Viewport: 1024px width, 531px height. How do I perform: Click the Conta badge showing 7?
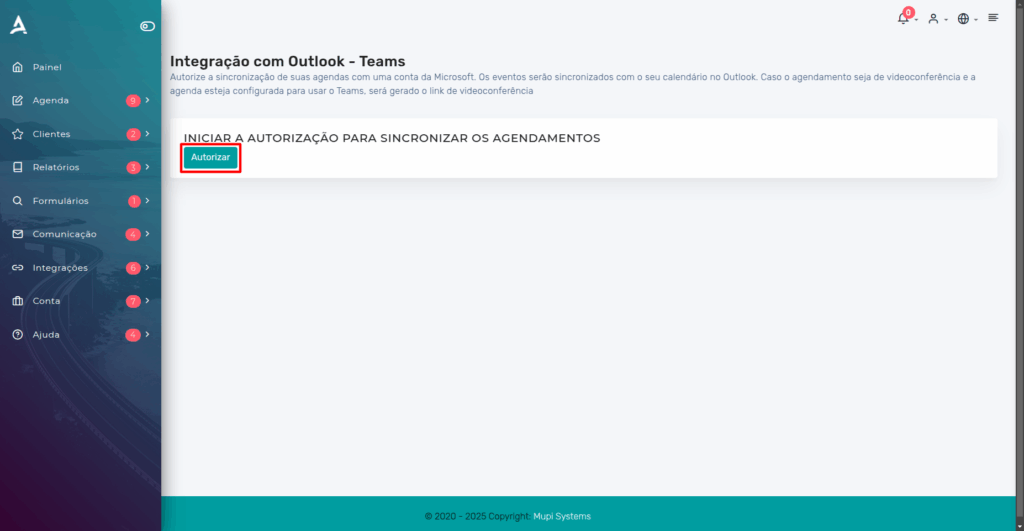point(133,301)
